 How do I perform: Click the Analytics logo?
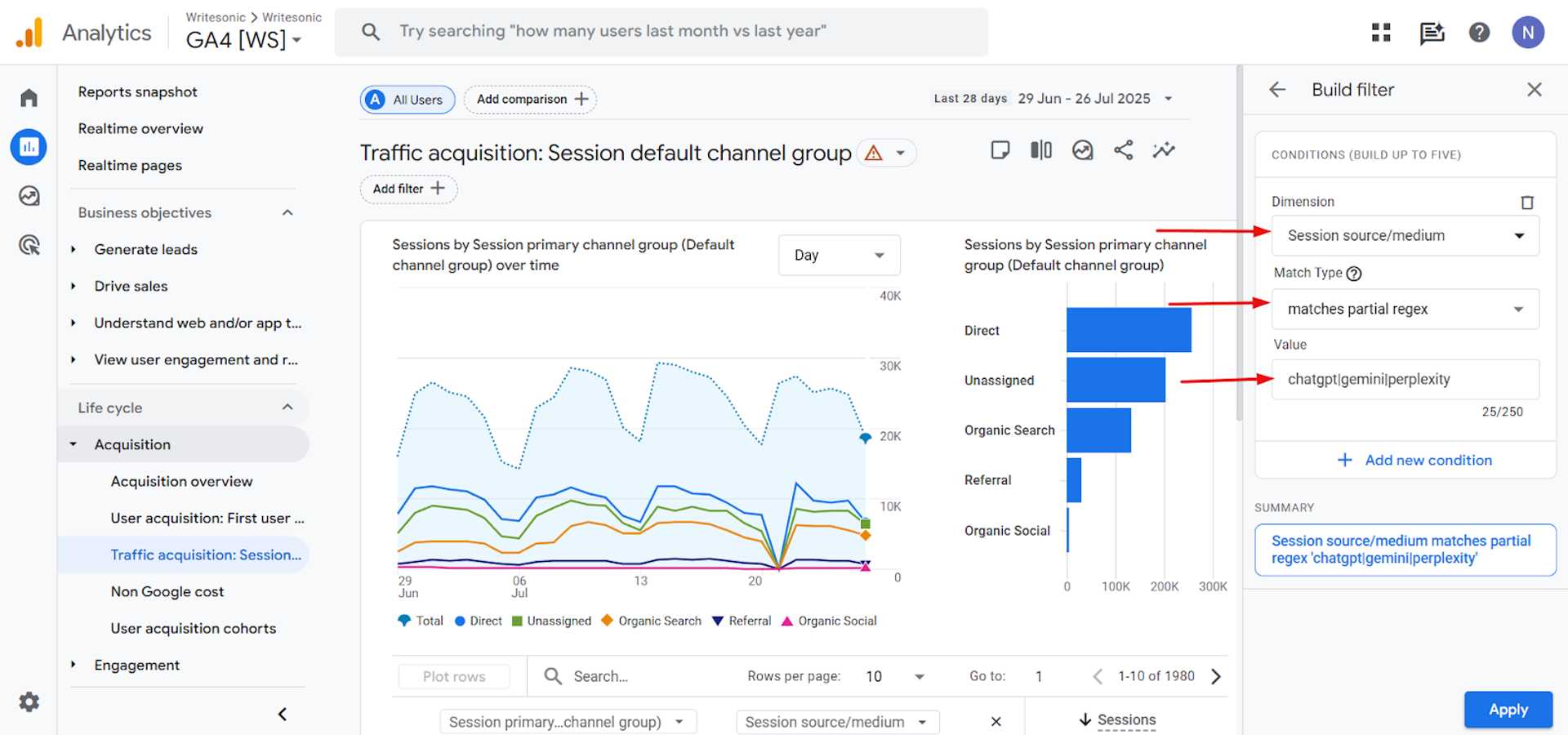(x=29, y=33)
